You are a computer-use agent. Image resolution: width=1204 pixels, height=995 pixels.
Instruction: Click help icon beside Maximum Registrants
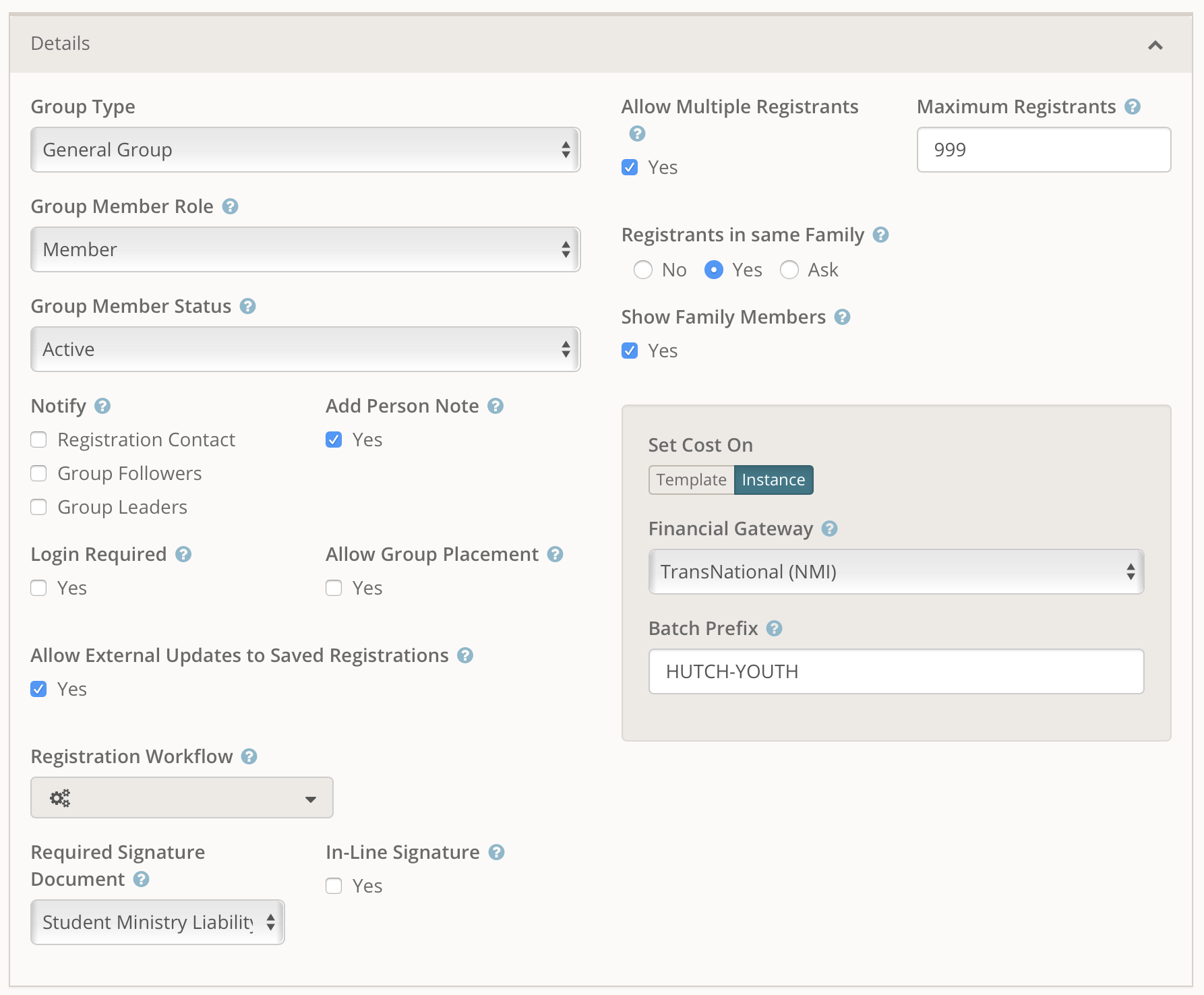tap(1133, 107)
